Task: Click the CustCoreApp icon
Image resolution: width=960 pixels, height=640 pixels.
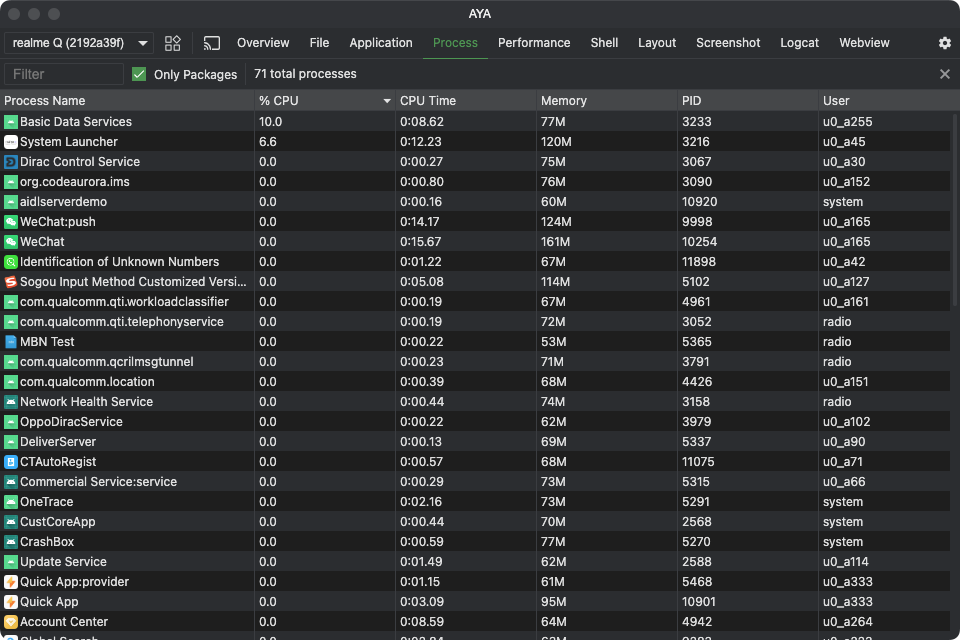Action: click(10, 522)
